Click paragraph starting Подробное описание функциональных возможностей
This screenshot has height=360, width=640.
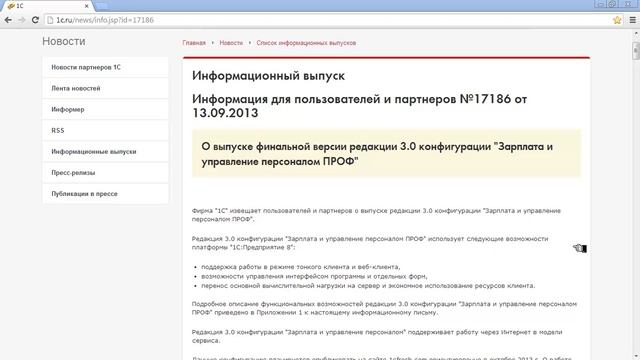384,308
